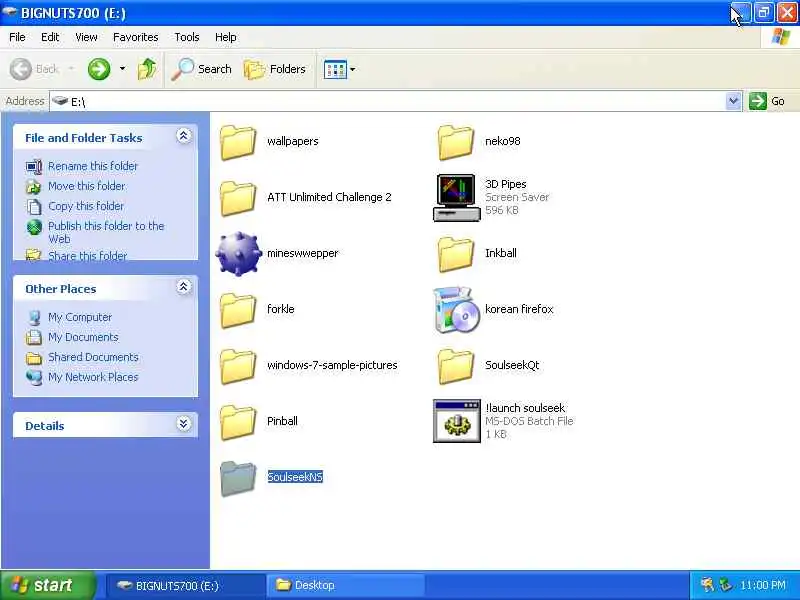Click the korean firefox file name
This screenshot has width=800, height=600.
click(x=519, y=309)
